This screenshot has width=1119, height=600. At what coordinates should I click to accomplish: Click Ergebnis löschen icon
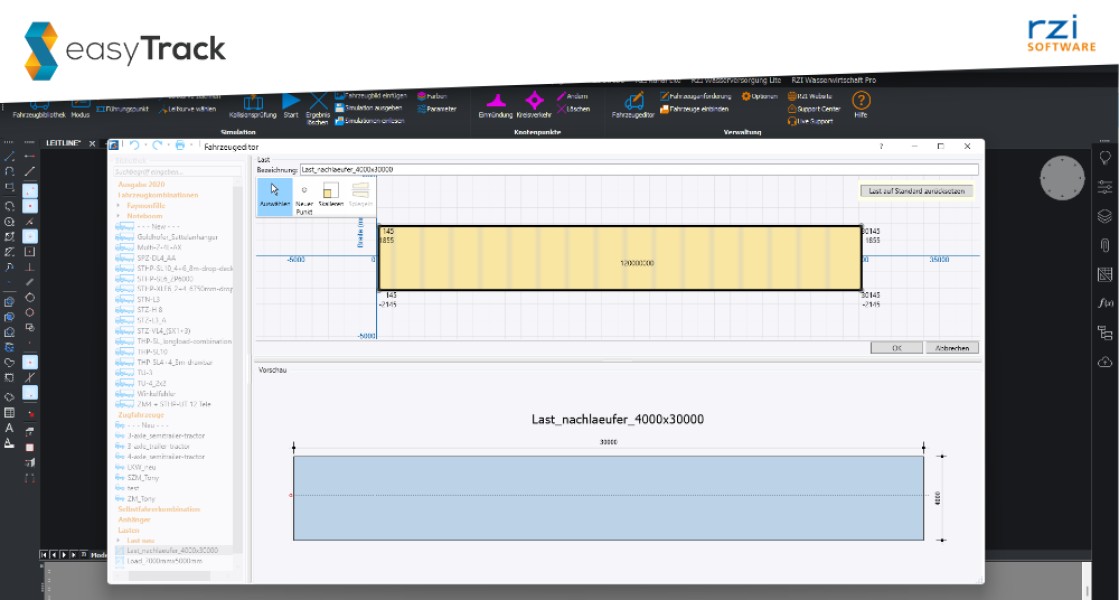point(318,105)
